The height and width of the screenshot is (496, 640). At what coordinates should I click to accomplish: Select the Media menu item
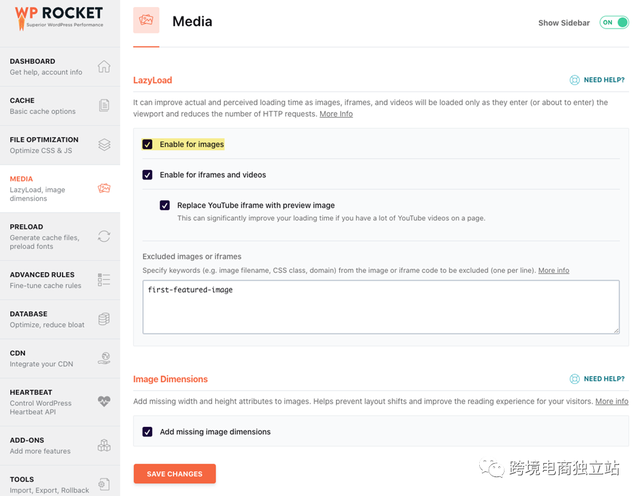(60, 188)
